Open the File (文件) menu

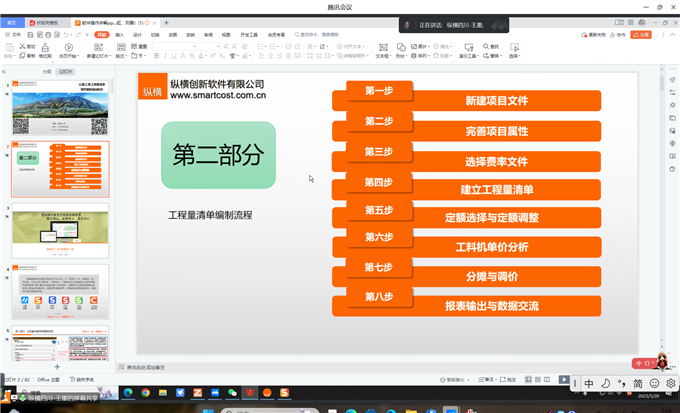(13, 35)
